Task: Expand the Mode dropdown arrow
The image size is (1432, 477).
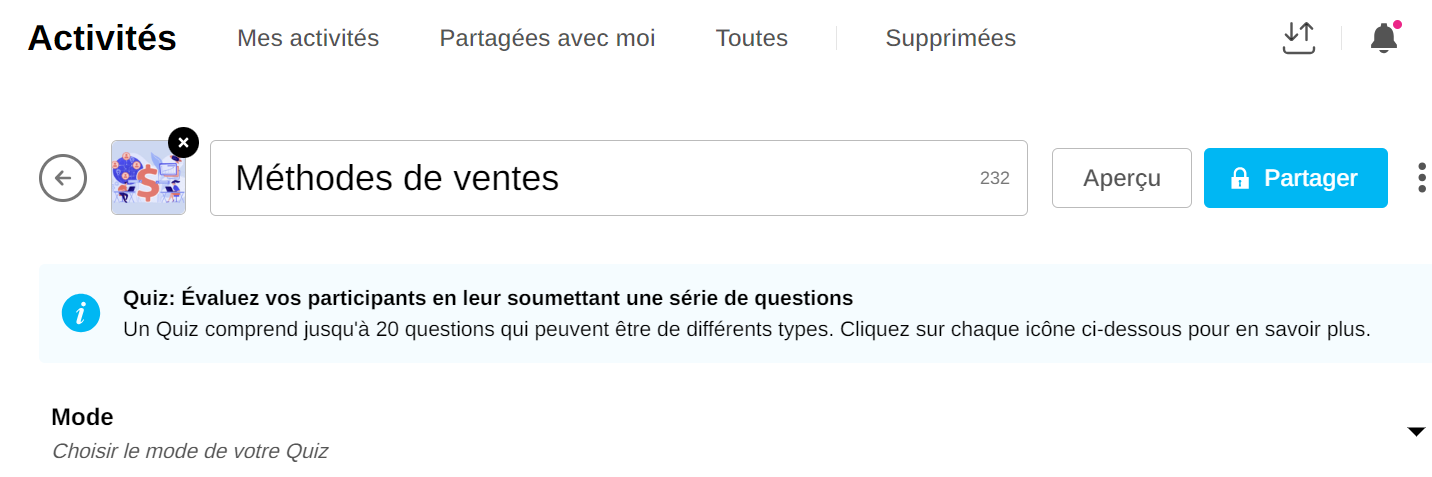Action: coord(1415,432)
